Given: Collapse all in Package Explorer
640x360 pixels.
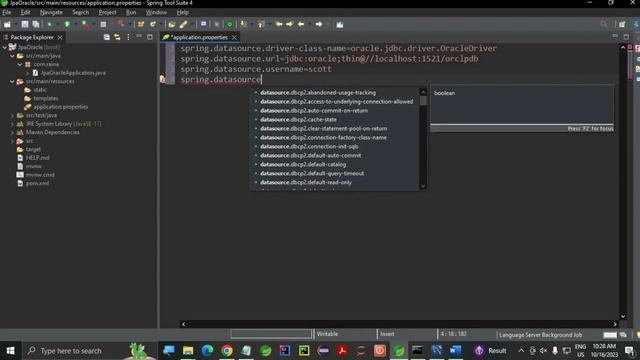Looking at the screenshot, I should click(x=107, y=37).
